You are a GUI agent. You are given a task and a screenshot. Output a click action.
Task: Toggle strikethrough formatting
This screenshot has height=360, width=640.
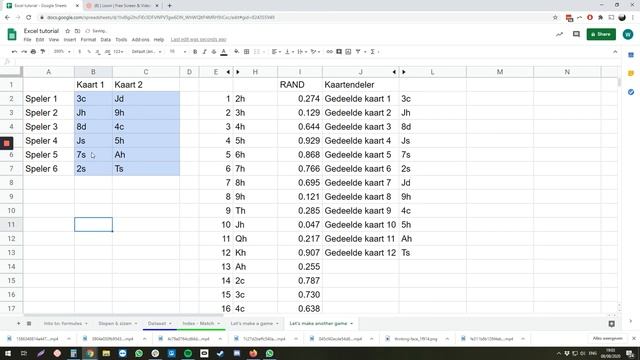(214, 52)
